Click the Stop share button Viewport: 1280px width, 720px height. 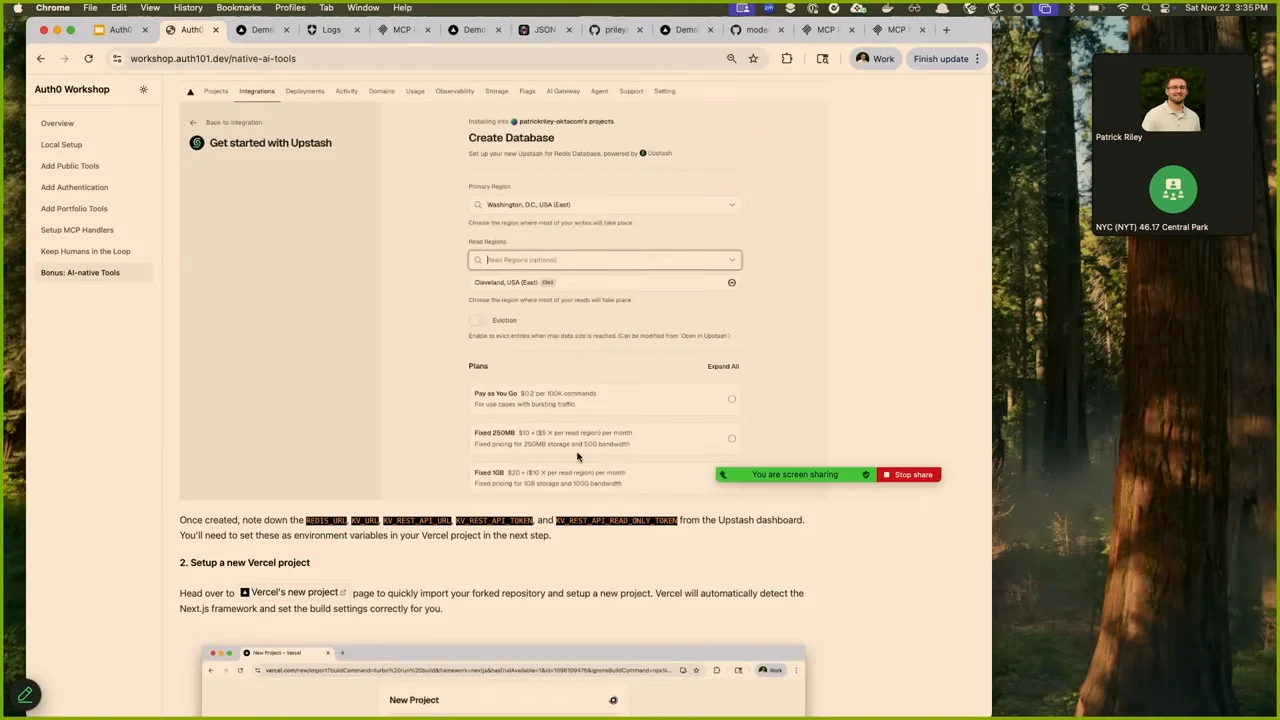pyautogui.click(x=908, y=475)
